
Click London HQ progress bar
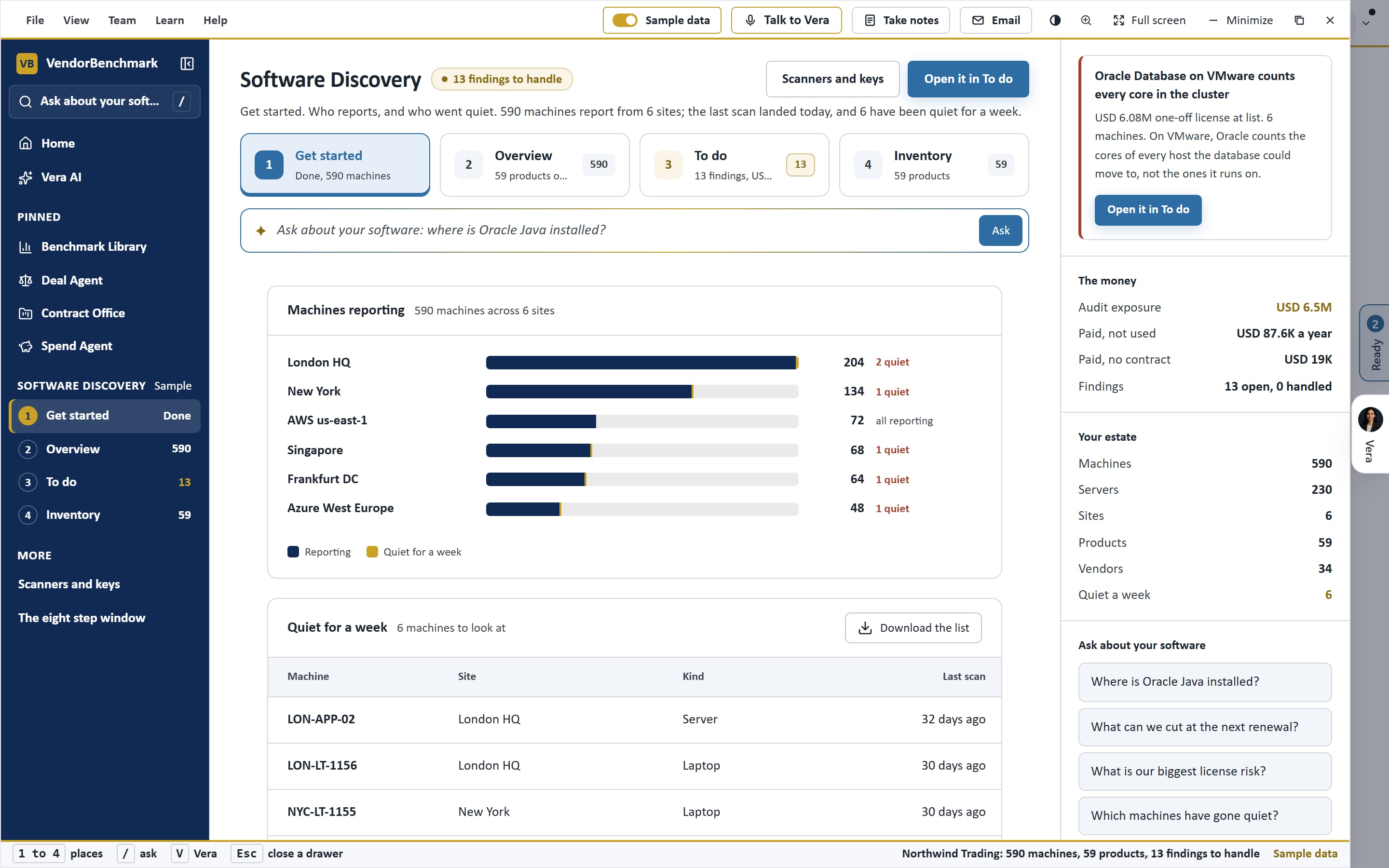[642, 362]
